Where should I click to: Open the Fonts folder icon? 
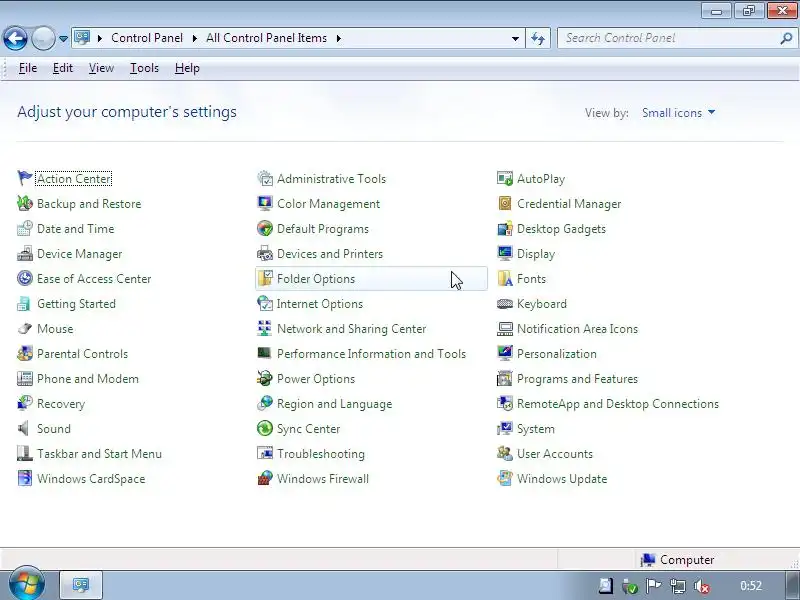(x=505, y=279)
